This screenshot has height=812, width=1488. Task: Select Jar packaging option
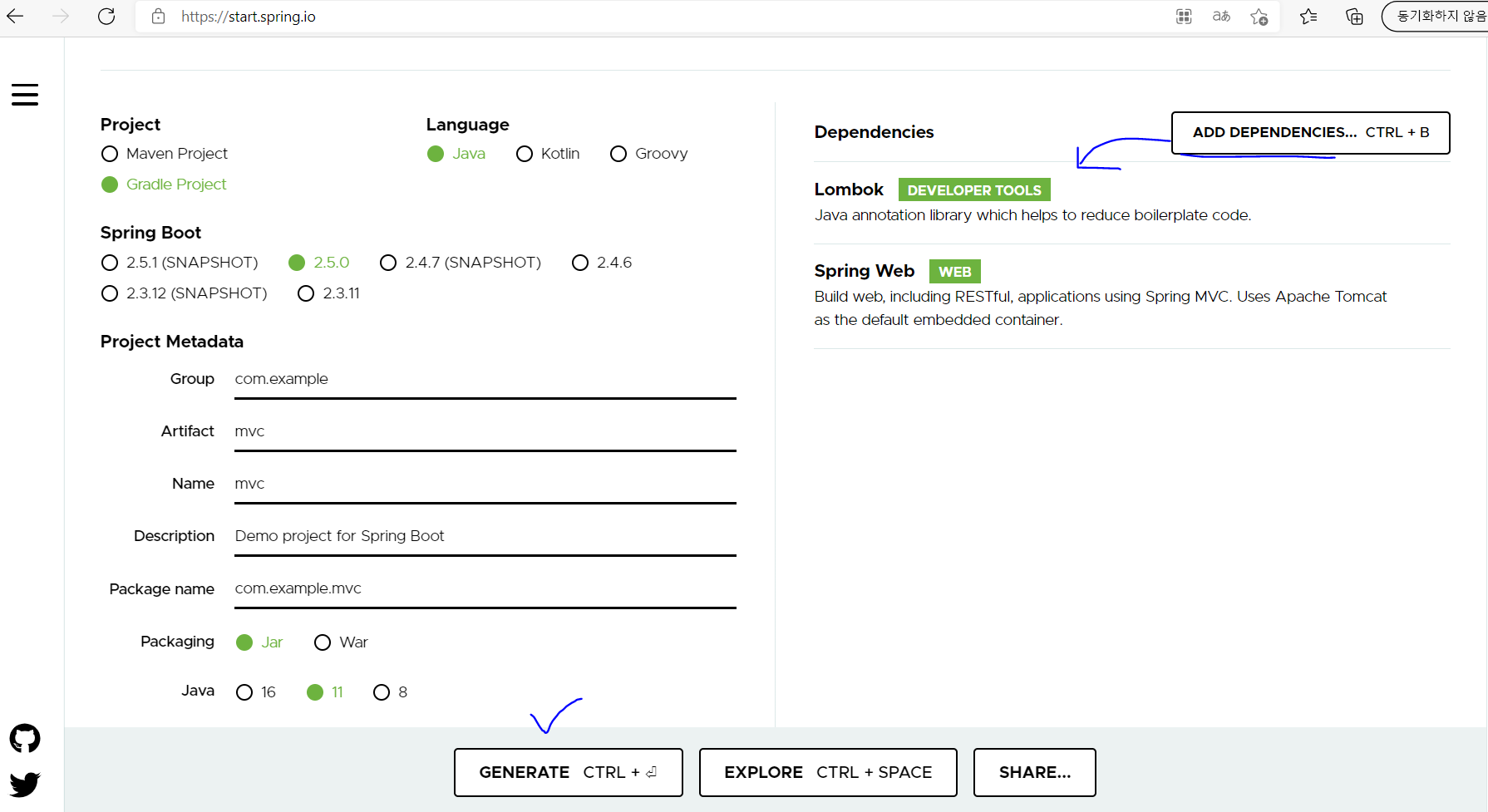pyautogui.click(x=259, y=642)
